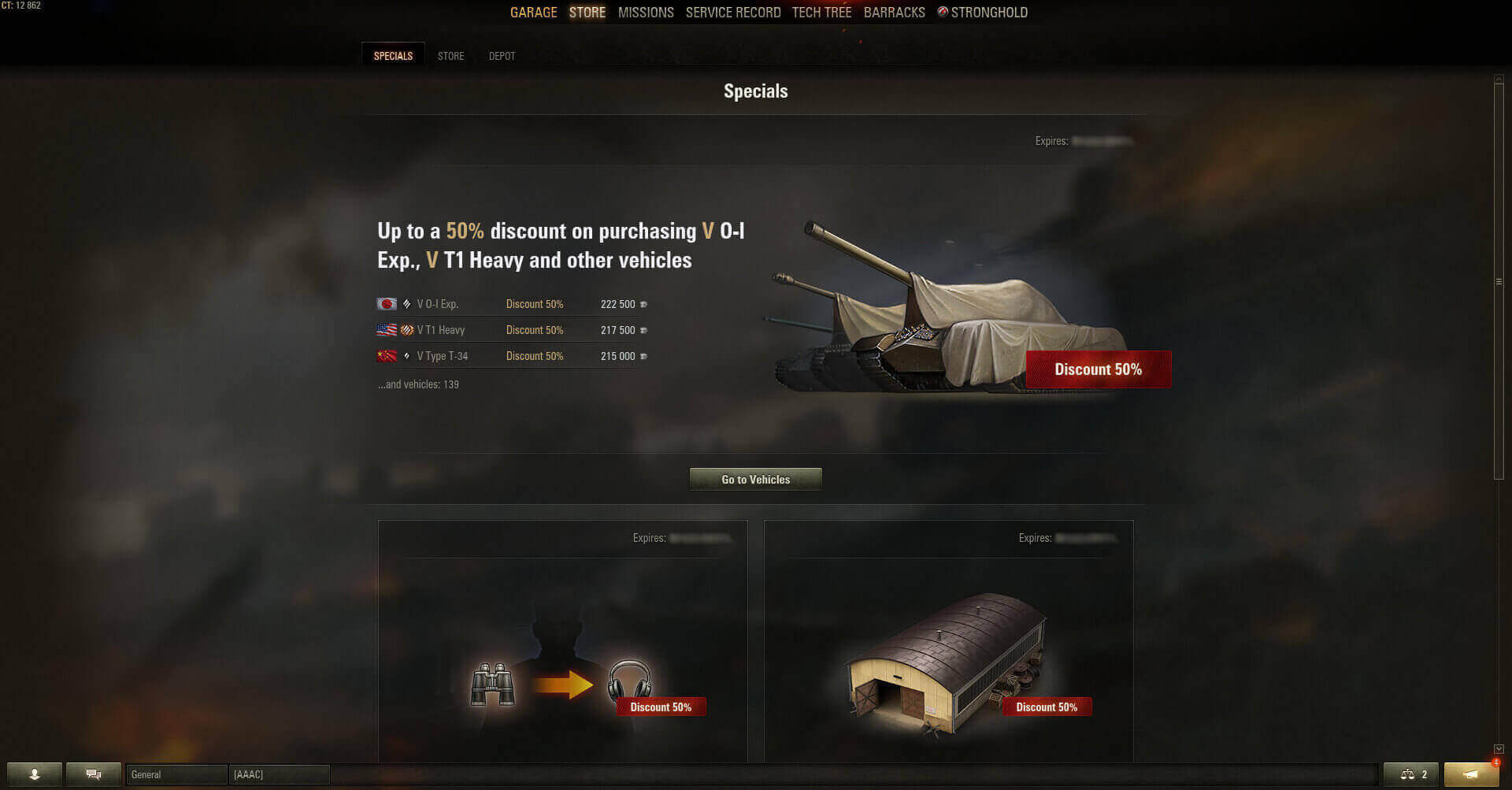
Task: Switch to the Depot sub-tab
Action: 502,56
